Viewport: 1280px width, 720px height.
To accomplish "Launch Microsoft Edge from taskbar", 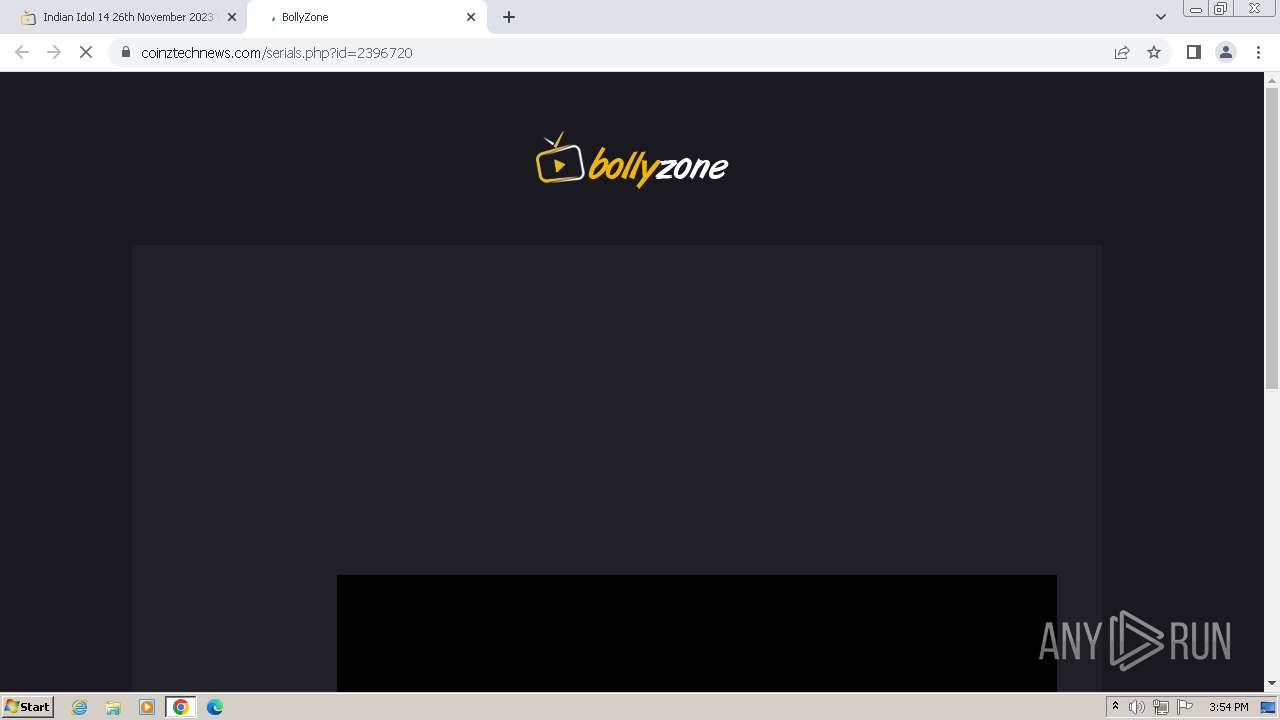I will pos(215,707).
